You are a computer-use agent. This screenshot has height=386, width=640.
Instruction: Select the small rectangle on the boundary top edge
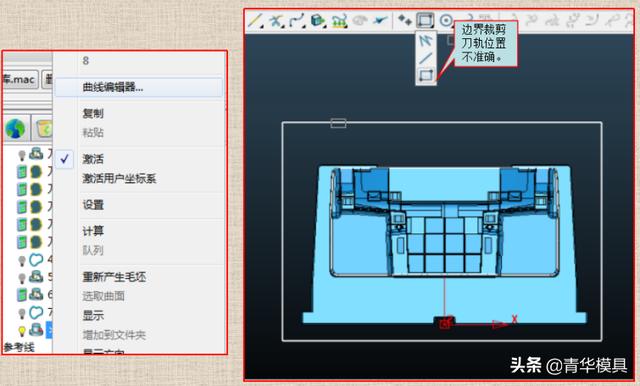(338, 123)
